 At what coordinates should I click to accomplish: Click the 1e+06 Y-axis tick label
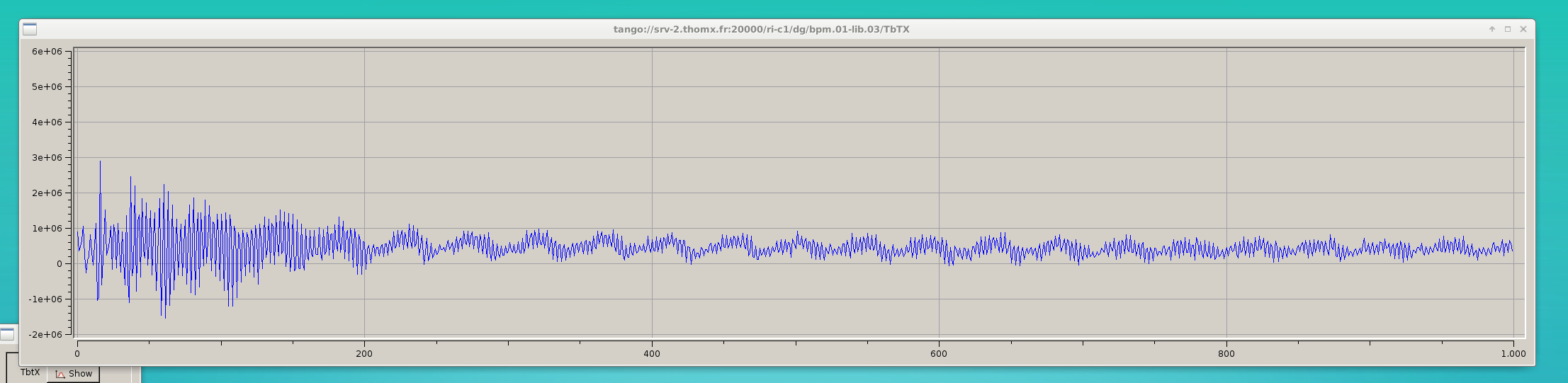coord(47,229)
